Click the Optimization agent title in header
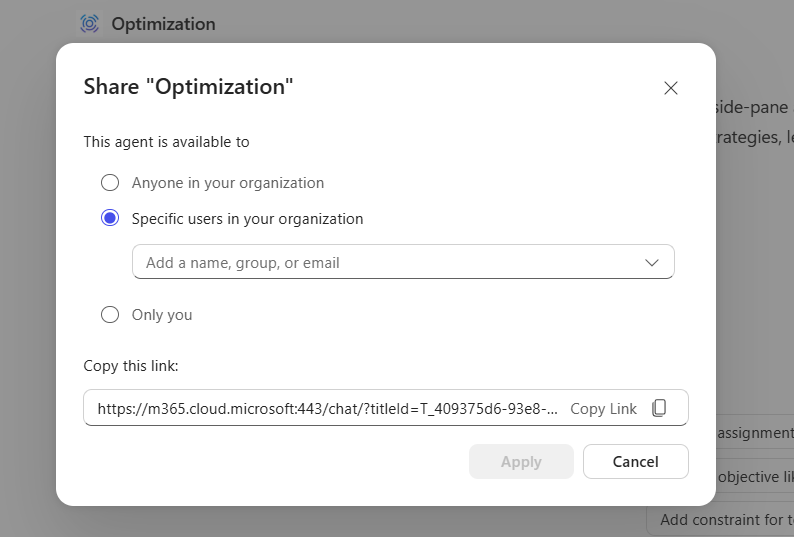The height and width of the screenshot is (537, 794). 163,23
